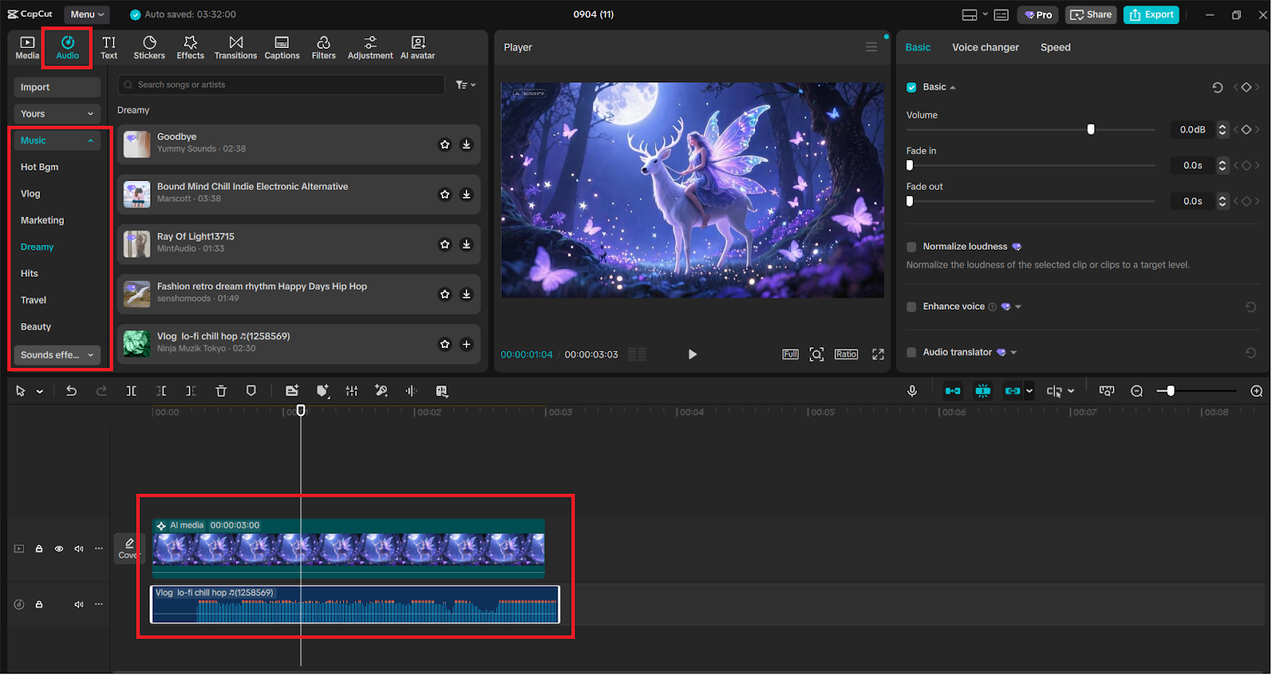This screenshot has width=1280, height=676.
Task: Open the Menu dropdown
Action: tap(88, 14)
